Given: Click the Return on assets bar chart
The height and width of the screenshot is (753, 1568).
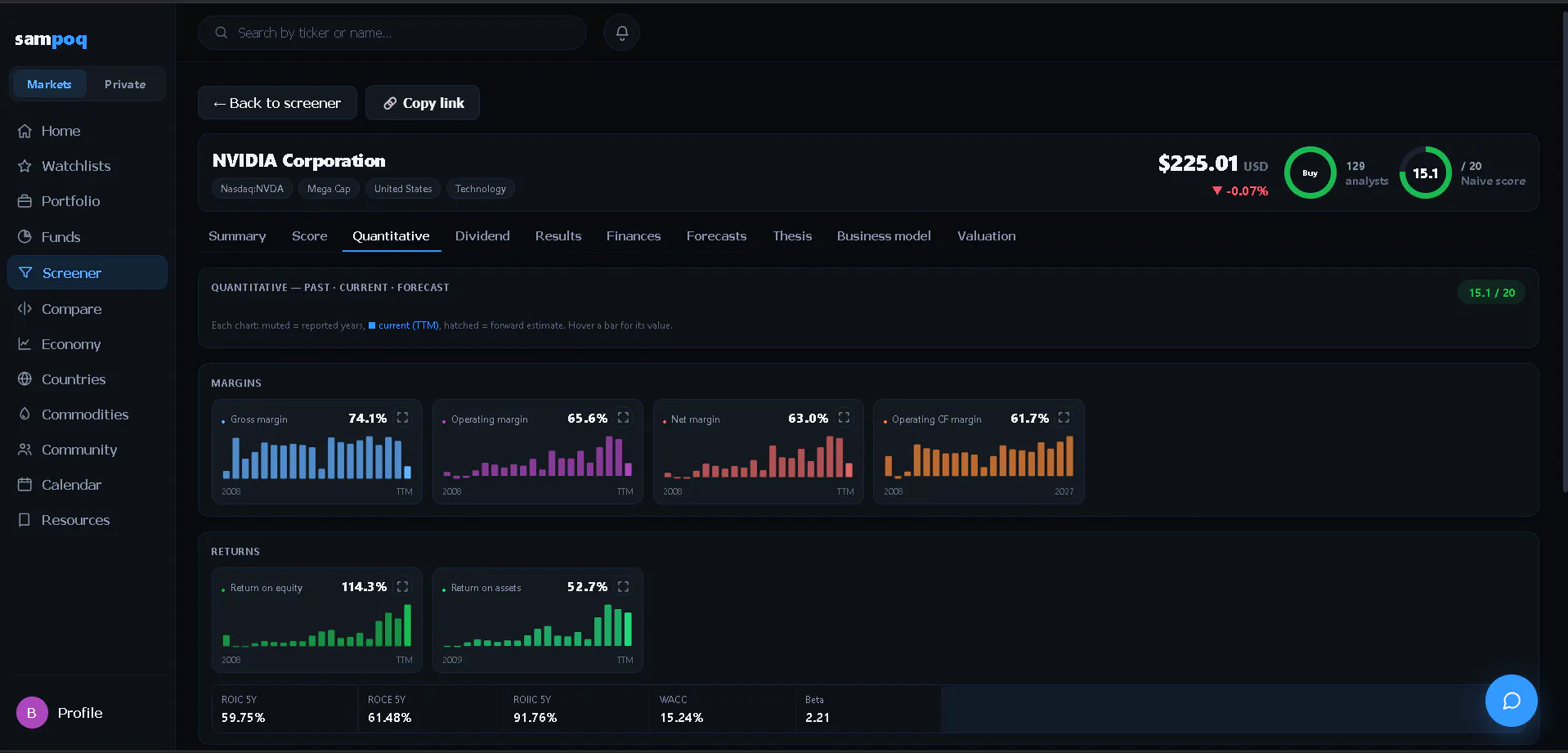Looking at the screenshot, I should point(538,625).
